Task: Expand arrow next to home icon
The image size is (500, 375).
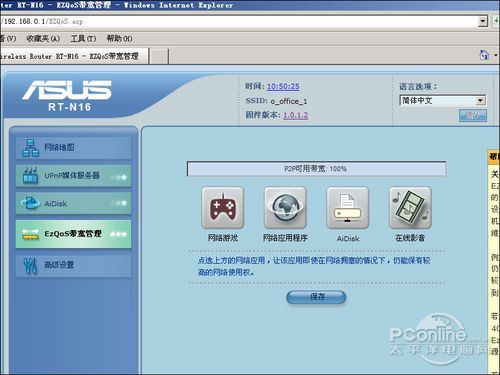Action: pyautogui.click(x=496, y=55)
